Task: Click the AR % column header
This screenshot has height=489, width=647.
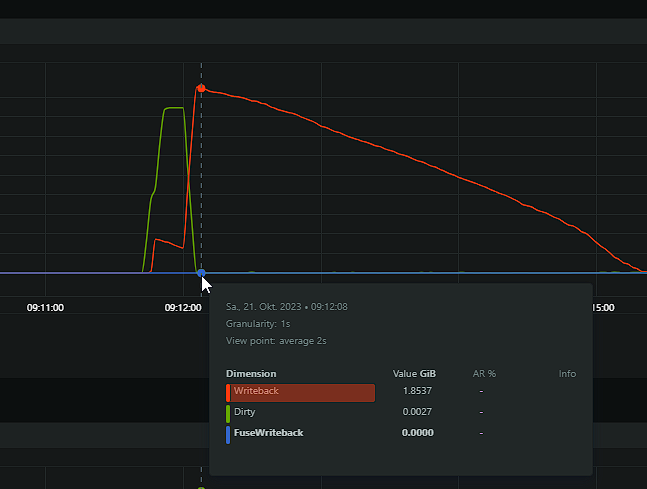Action: click(x=484, y=374)
